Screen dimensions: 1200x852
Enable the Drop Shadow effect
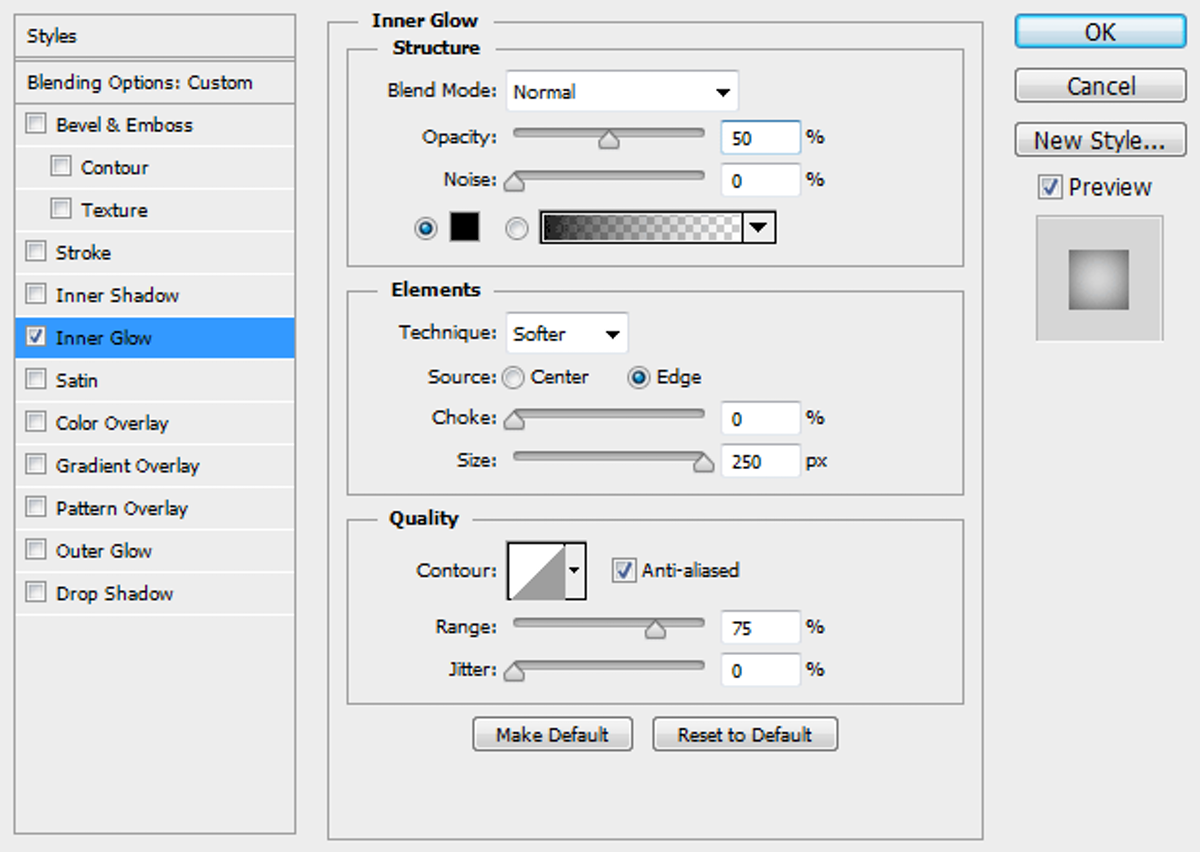coord(35,593)
